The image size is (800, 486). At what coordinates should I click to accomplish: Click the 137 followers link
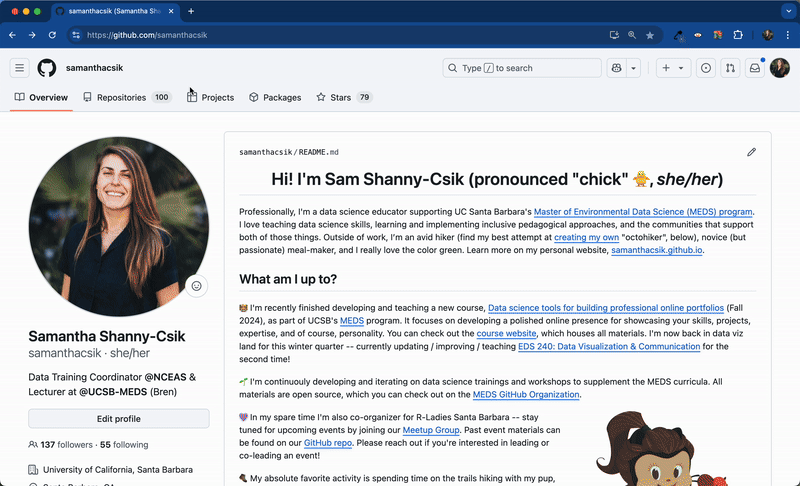tap(60, 444)
